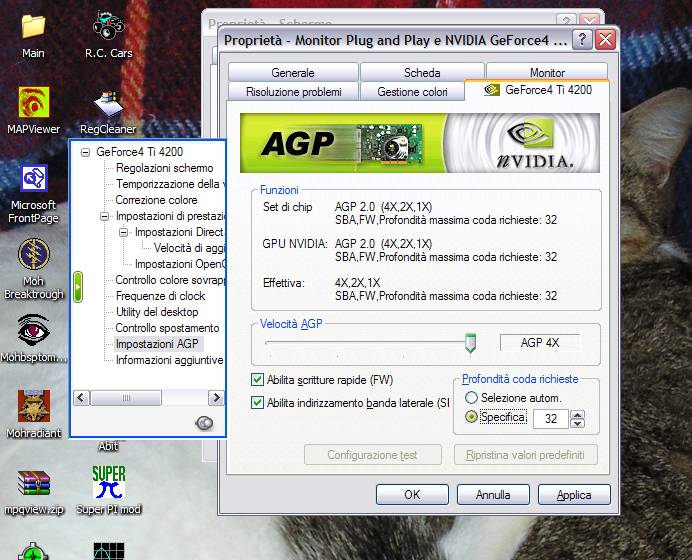Select Controllo spostamento in the tree
Viewport: 692px width, 560px height.
167,328
